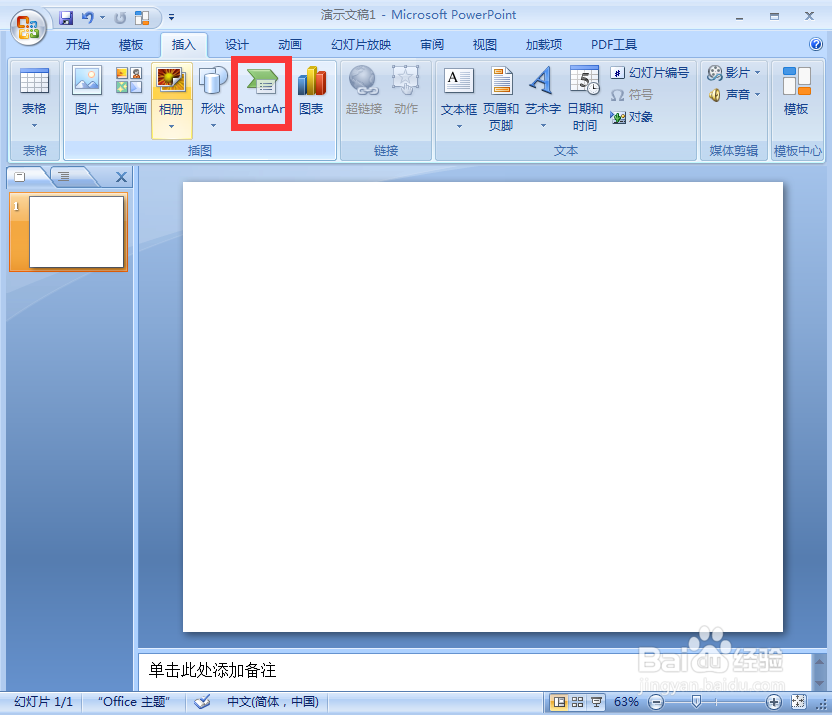Image resolution: width=832 pixels, height=715 pixels.
Task: Switch to the 幻灯片放映 tab
Action: [x=361, y=45]
